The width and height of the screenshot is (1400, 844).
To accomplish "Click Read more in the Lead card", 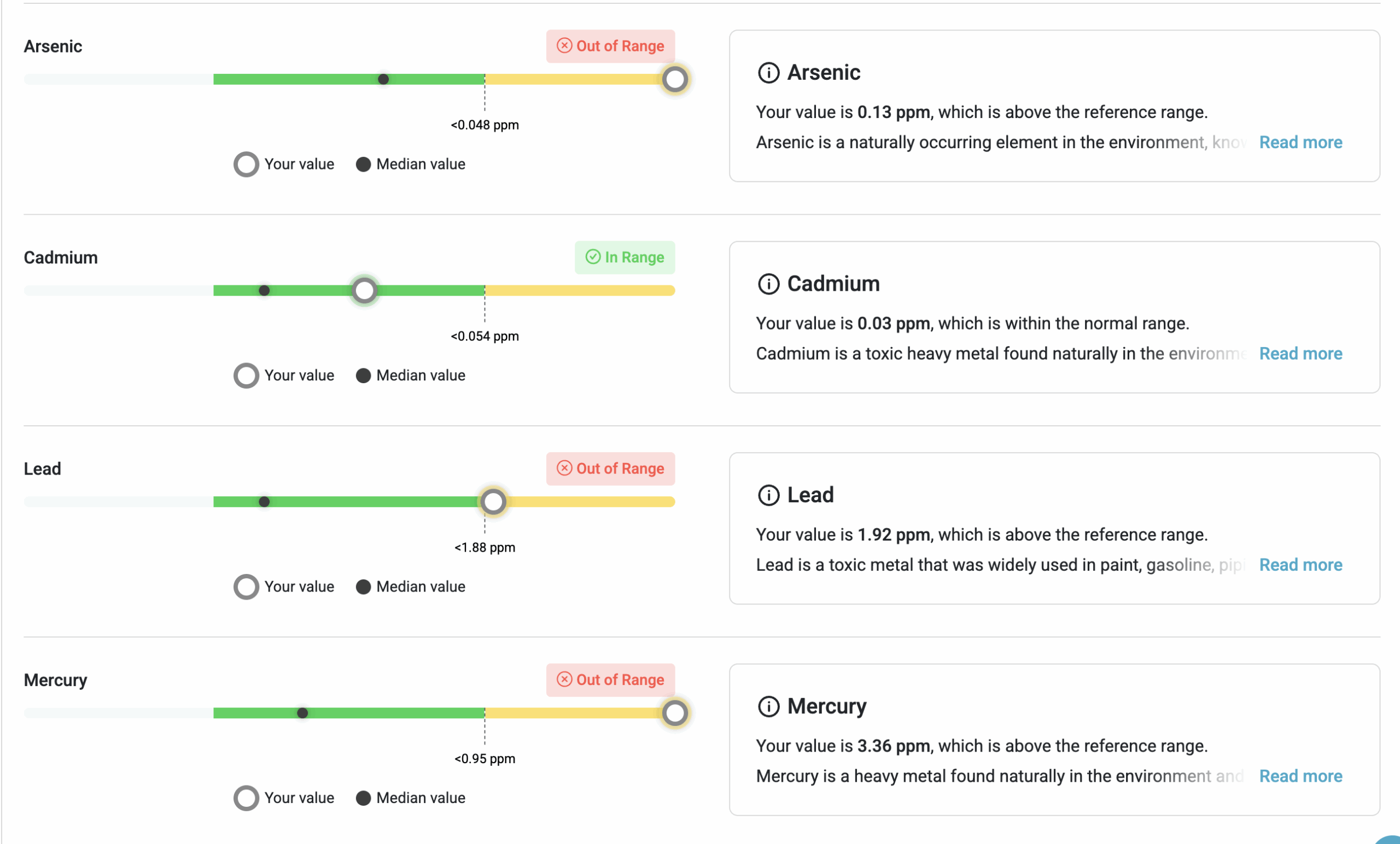I will (1300, 565).
